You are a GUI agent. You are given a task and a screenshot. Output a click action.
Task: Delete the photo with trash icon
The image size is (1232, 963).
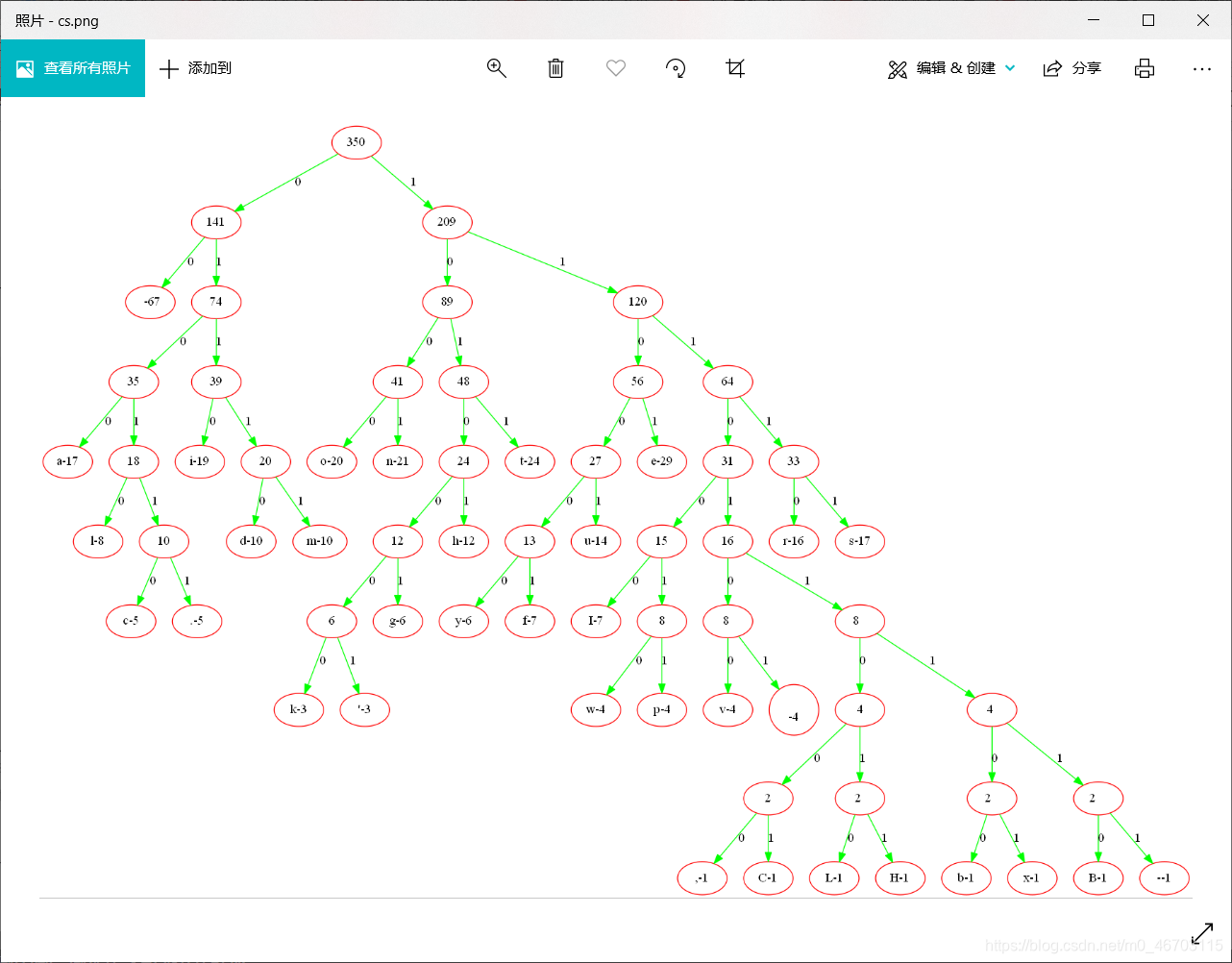555,68
